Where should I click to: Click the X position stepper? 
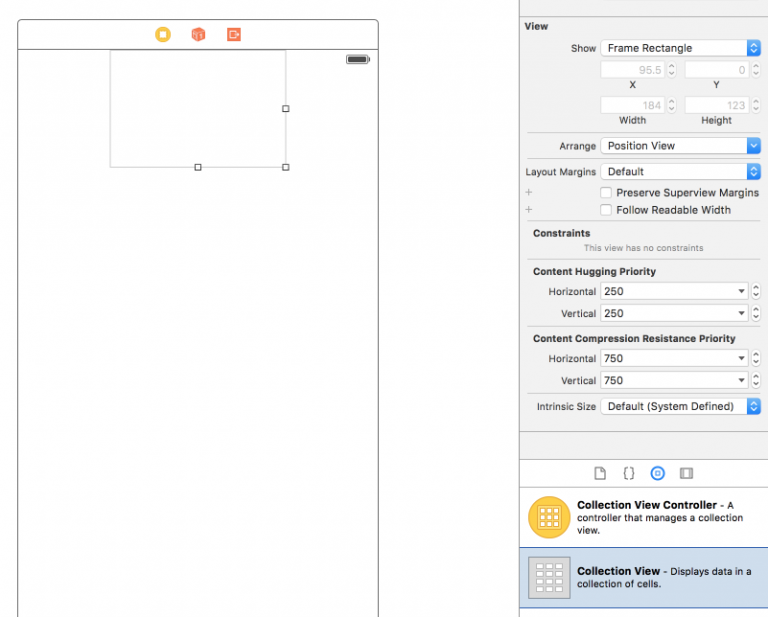(671, 70)
